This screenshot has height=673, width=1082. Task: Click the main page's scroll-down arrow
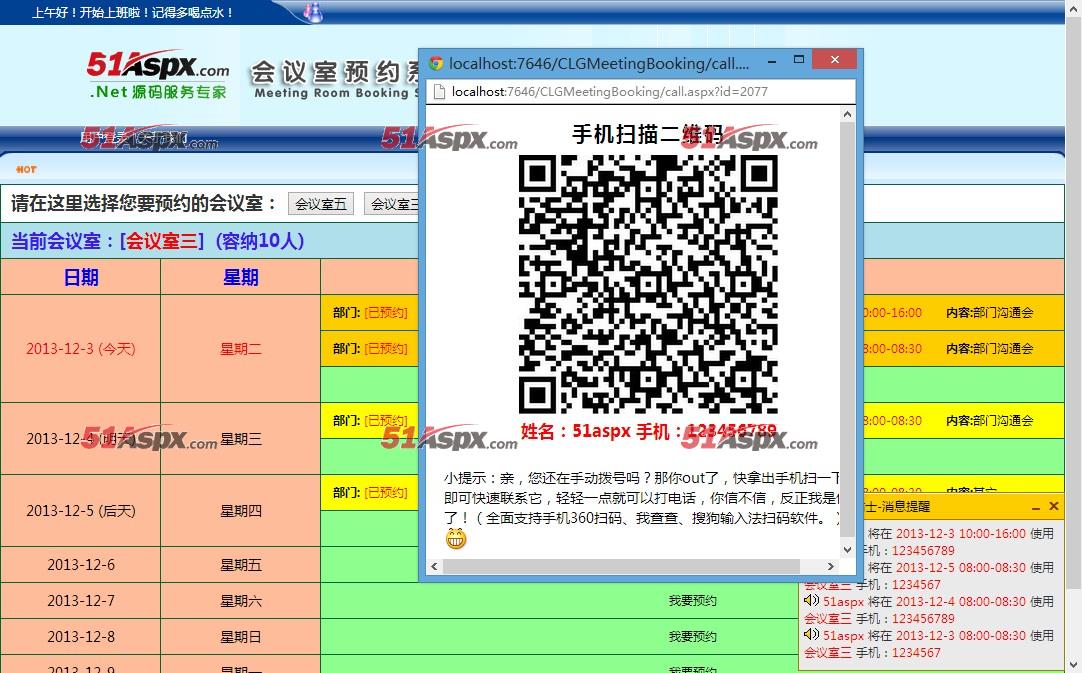[x=1074, y=665]
